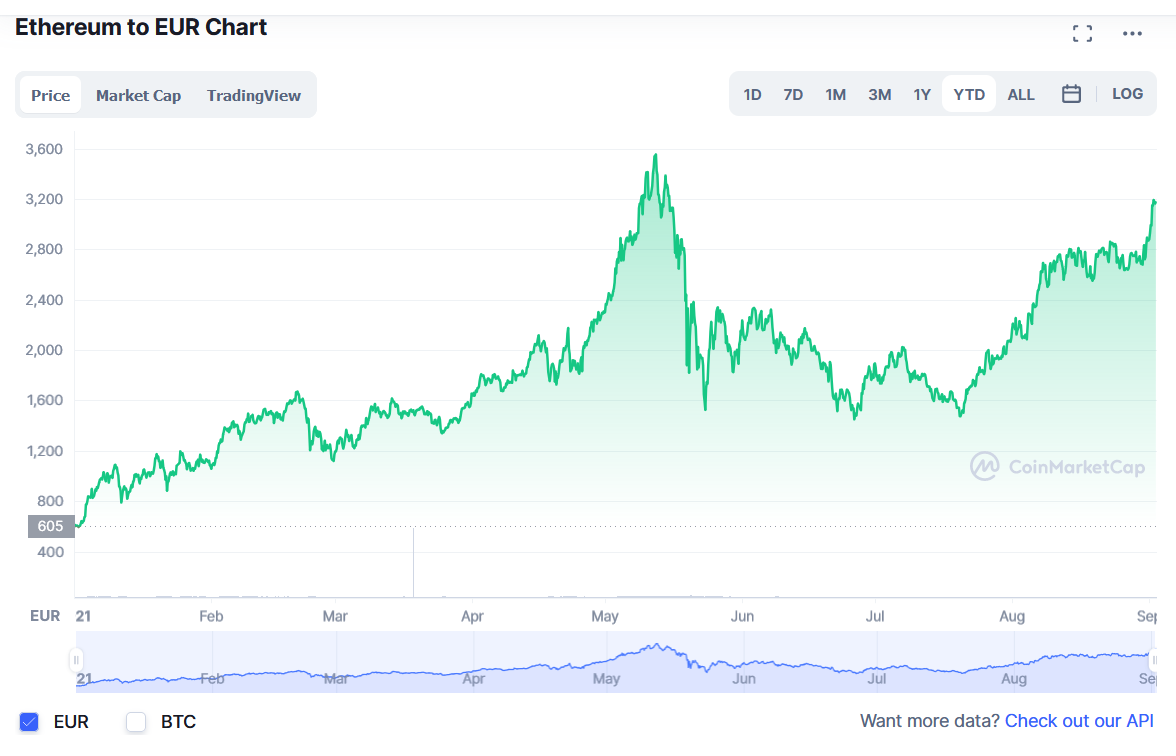This screenshot has width=1176, height=756.
Task: Click the EUR axis unit label
Action: [x=45, y=616]
